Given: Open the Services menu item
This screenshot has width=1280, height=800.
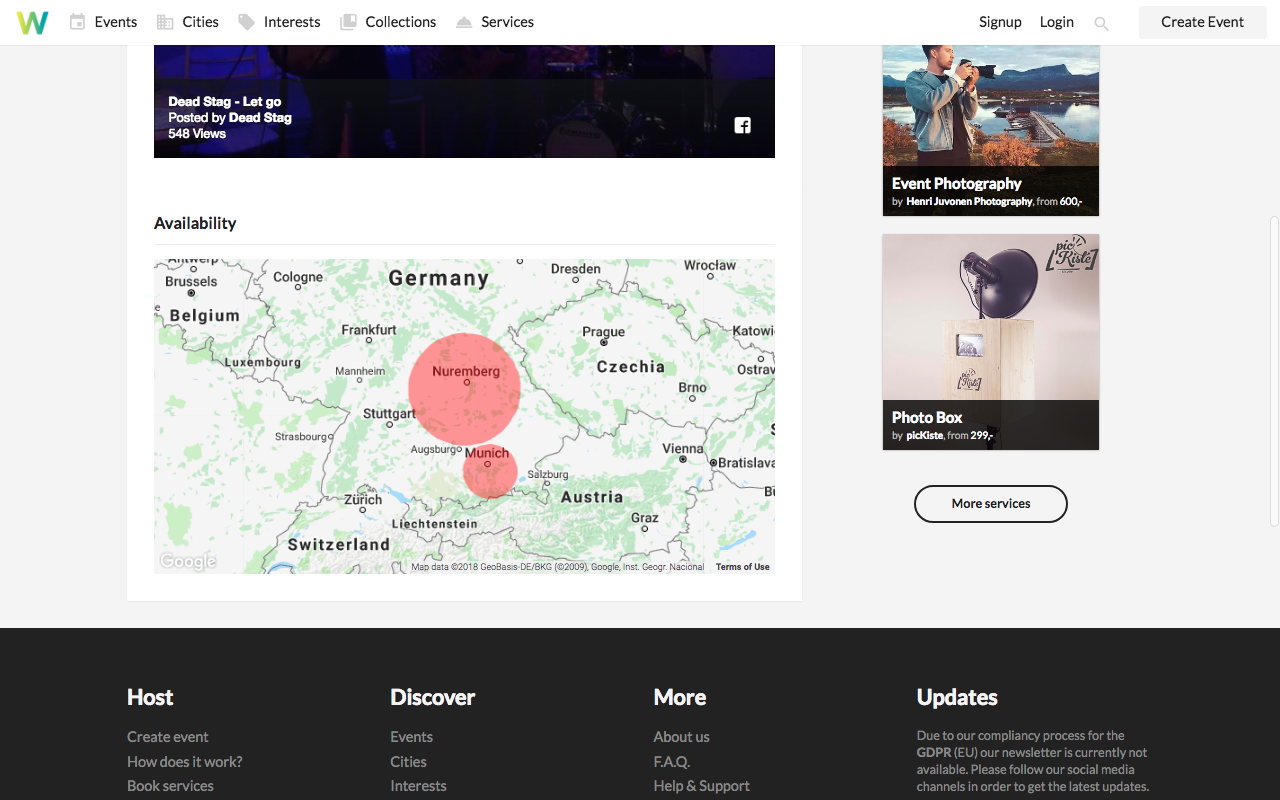Looking at the screenshot, I should click(x=507, y=22).
